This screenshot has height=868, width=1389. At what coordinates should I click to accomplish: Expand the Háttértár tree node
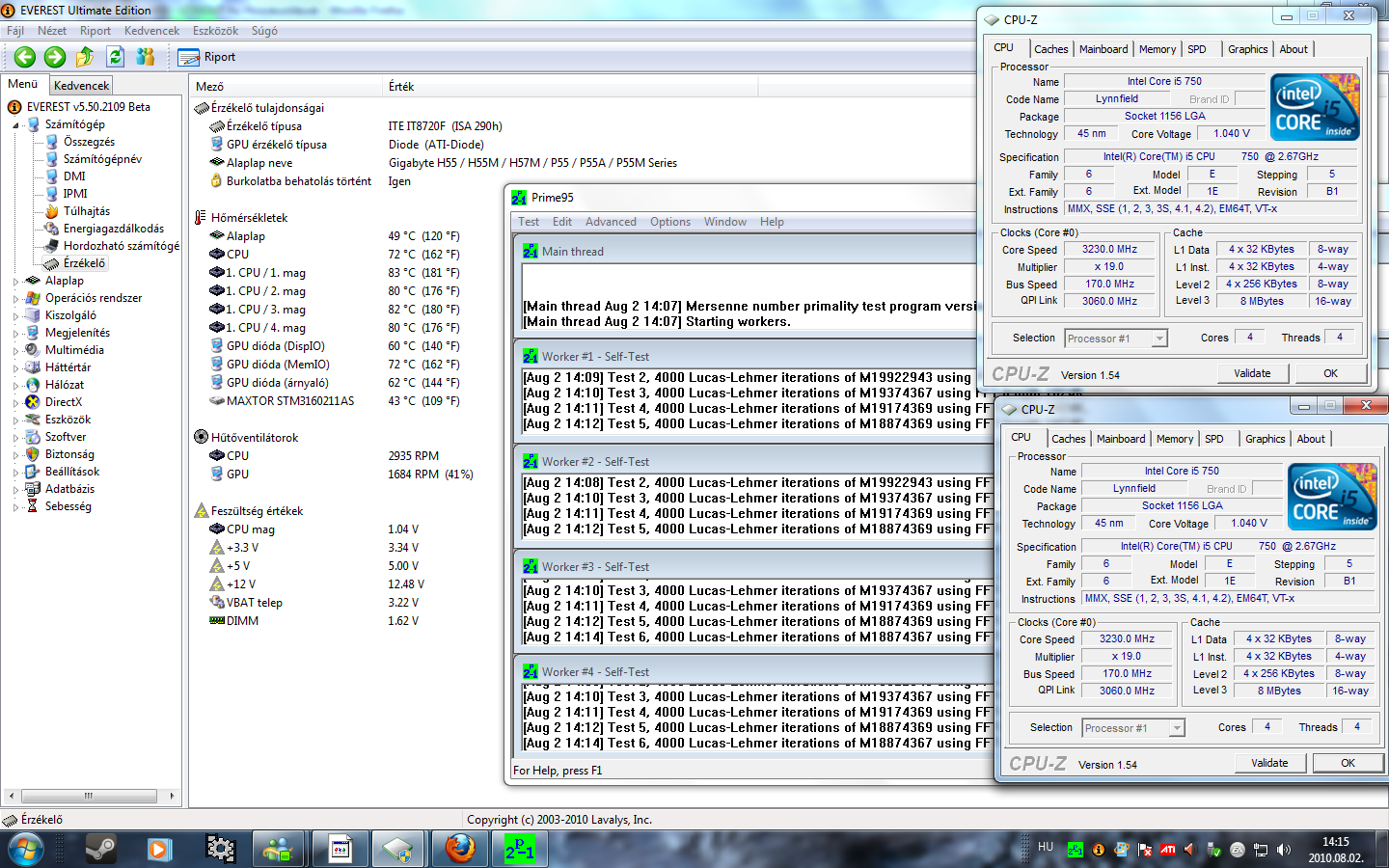pyautogui.click(x=16, y=367)
